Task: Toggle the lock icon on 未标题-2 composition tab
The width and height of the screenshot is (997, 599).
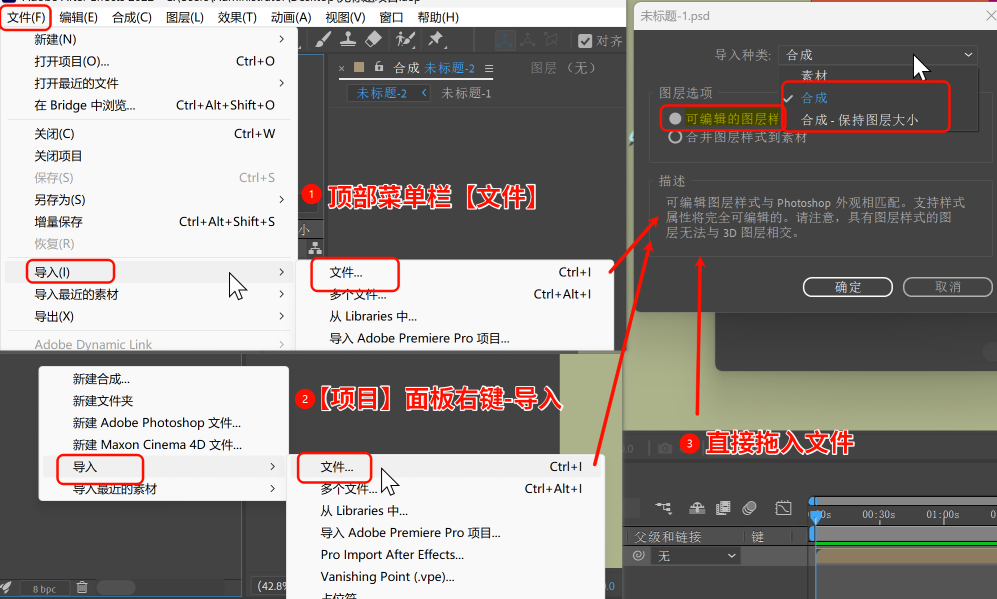Action: [x=379, y=67]
